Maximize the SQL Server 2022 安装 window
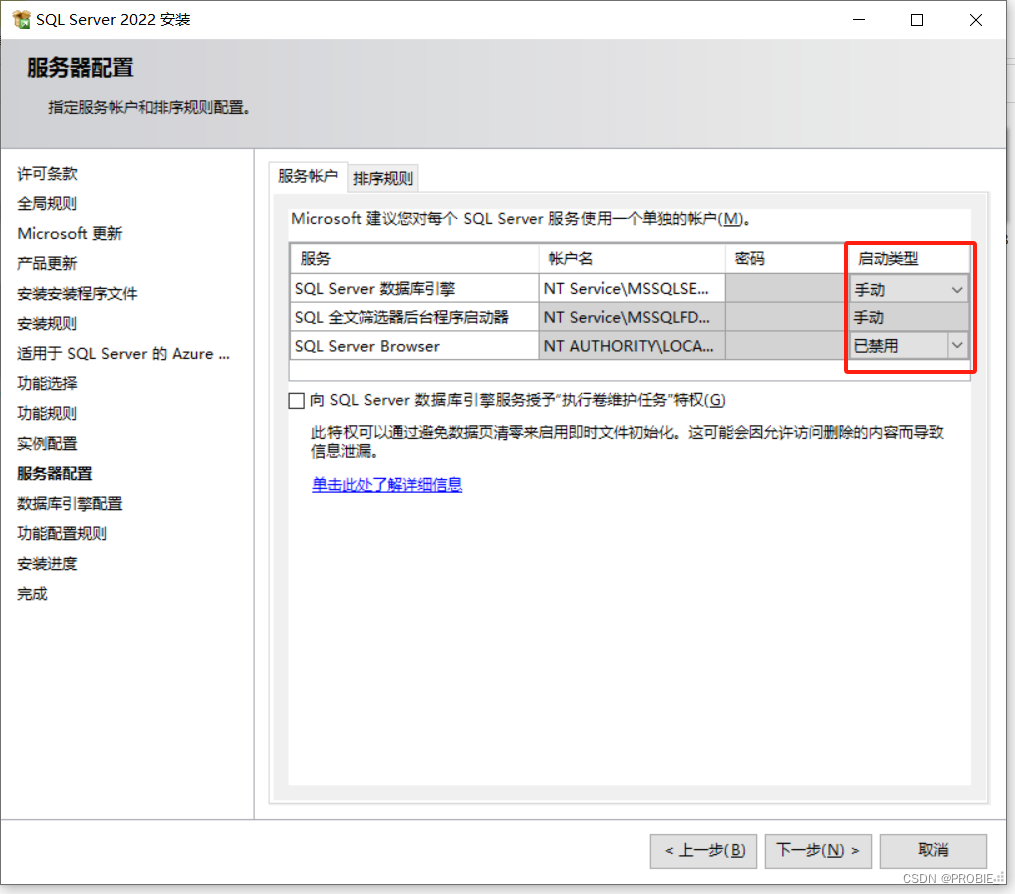Viewport: 1015px width, 894px height. click(x=917, y=20)
